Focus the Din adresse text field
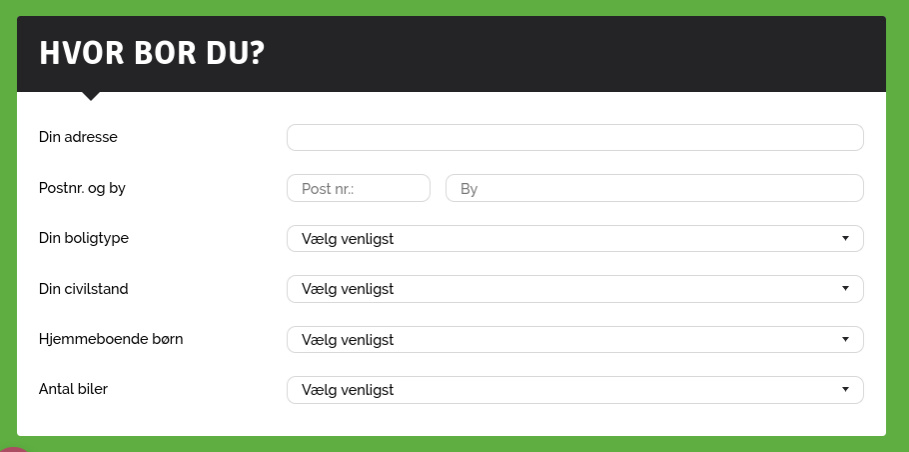This screenshot has height=452, width=909. (575, 137)
